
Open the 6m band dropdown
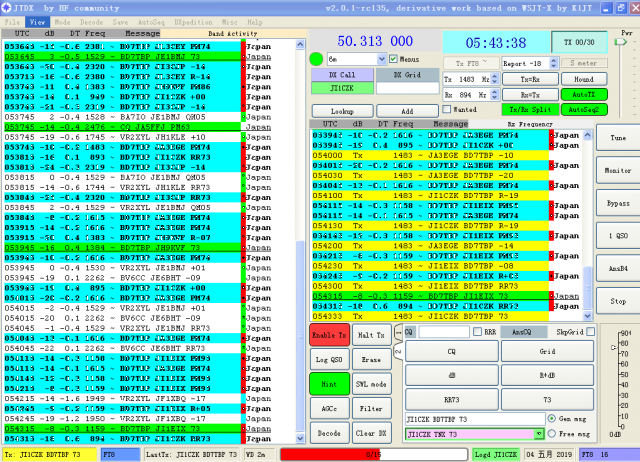381,59
